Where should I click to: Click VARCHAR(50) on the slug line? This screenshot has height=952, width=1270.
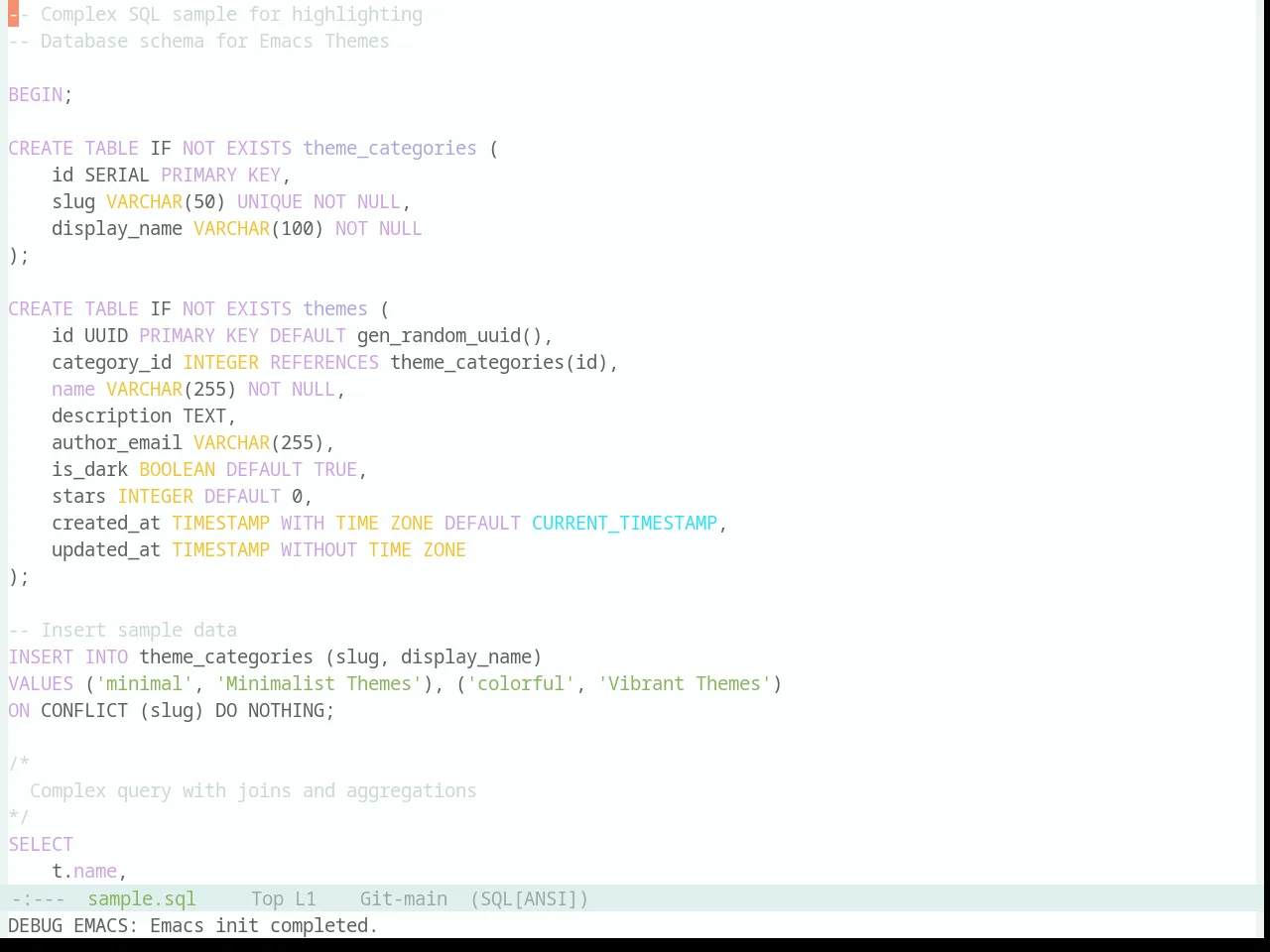pos(166,201)
